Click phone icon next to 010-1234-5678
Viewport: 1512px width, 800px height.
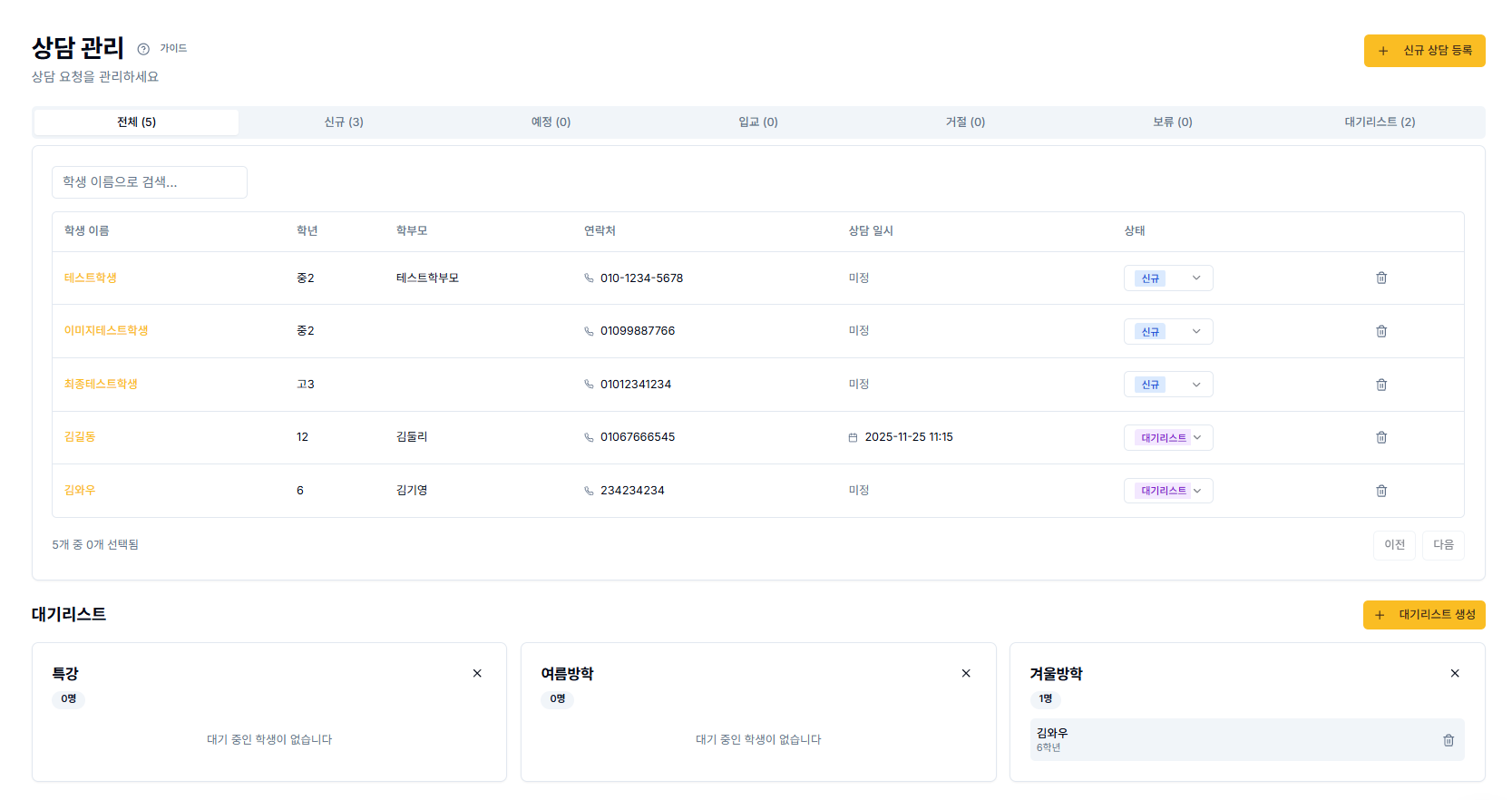[589, 278]
